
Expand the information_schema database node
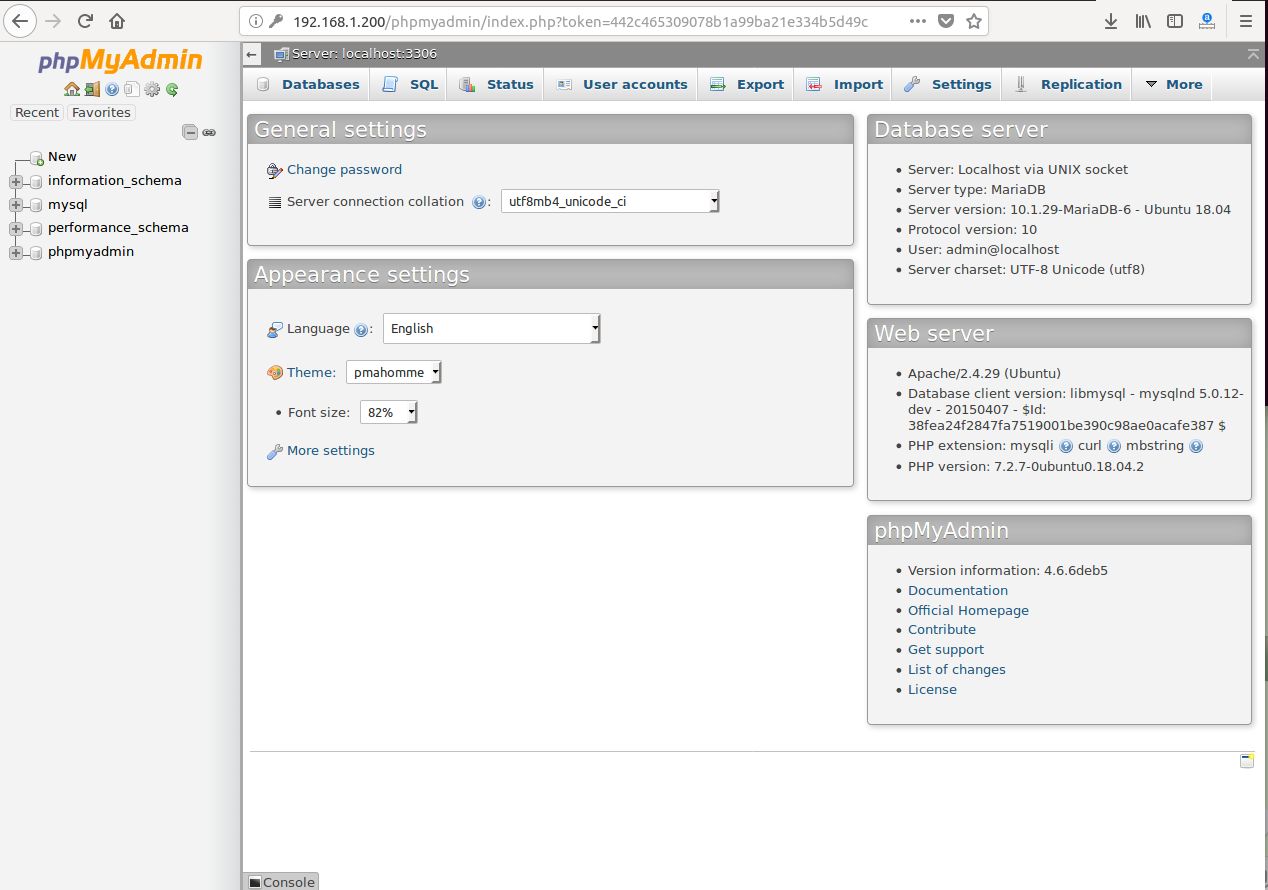pyautogui.click(x=16, y=181)
